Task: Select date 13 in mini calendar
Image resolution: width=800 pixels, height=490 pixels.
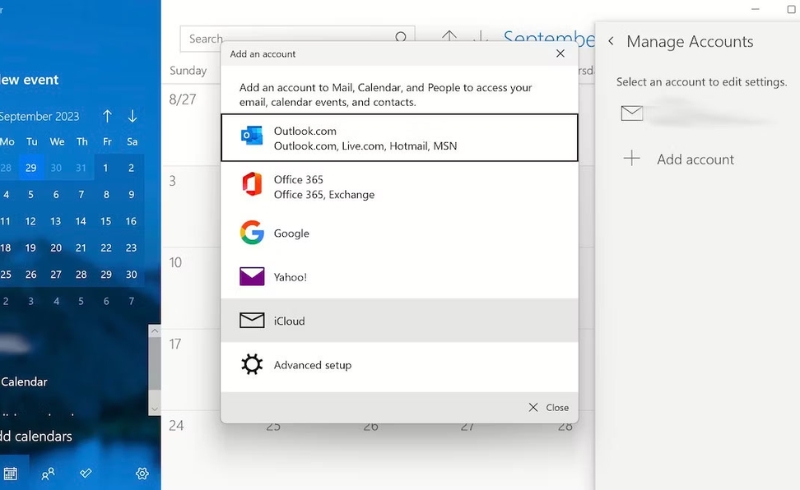Action: point(56,221)
